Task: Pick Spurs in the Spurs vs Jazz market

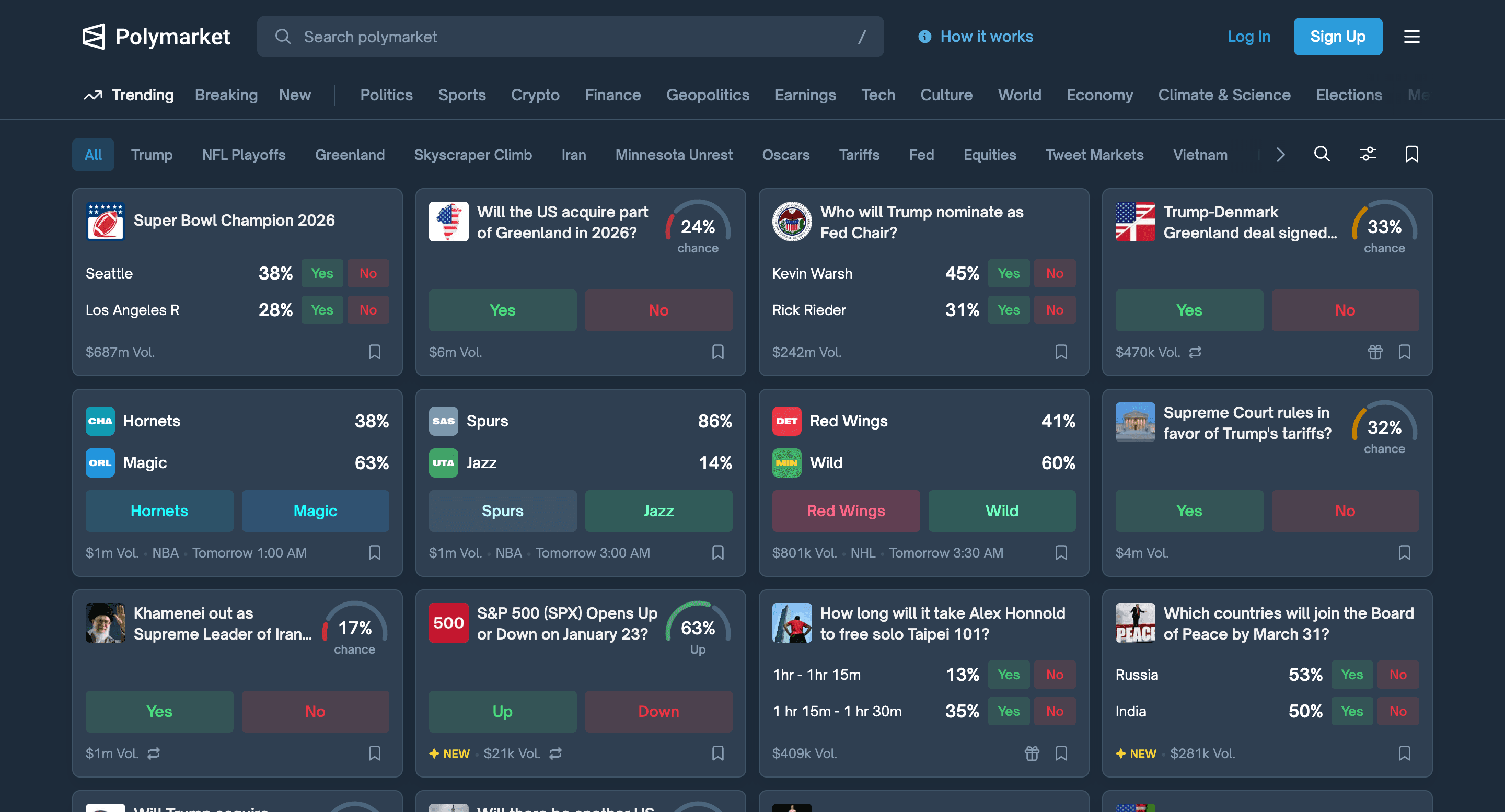Action: (502, 511)
